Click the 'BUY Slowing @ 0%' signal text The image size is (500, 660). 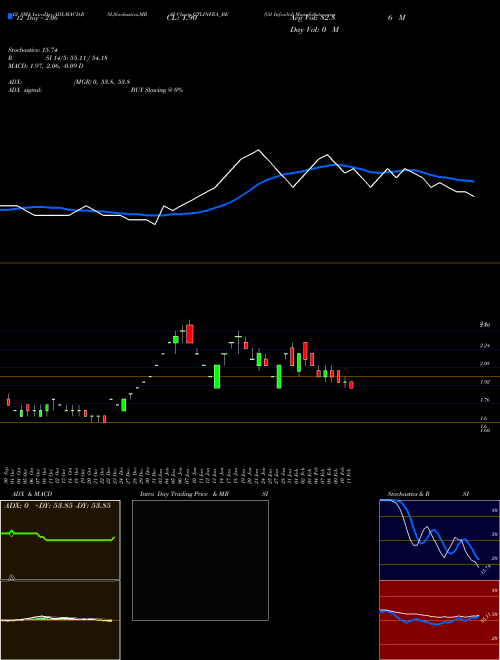click(x=157, y=90)
